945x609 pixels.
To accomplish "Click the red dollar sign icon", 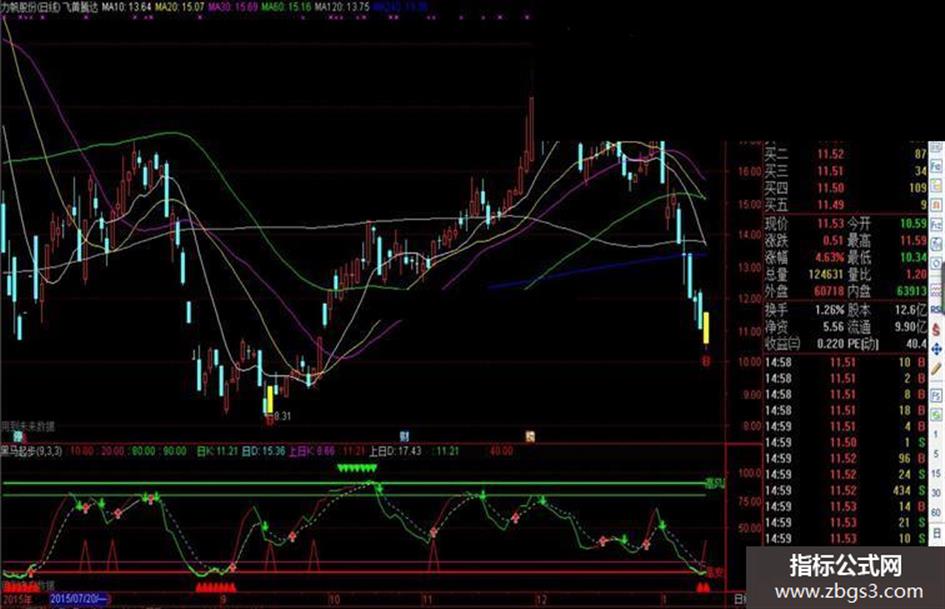I will click(x=937, y=329).
